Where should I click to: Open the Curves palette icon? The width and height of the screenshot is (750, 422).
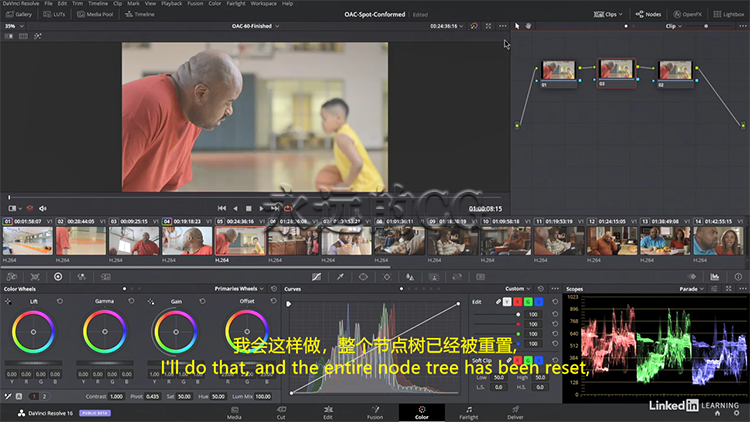pos(317,277)
